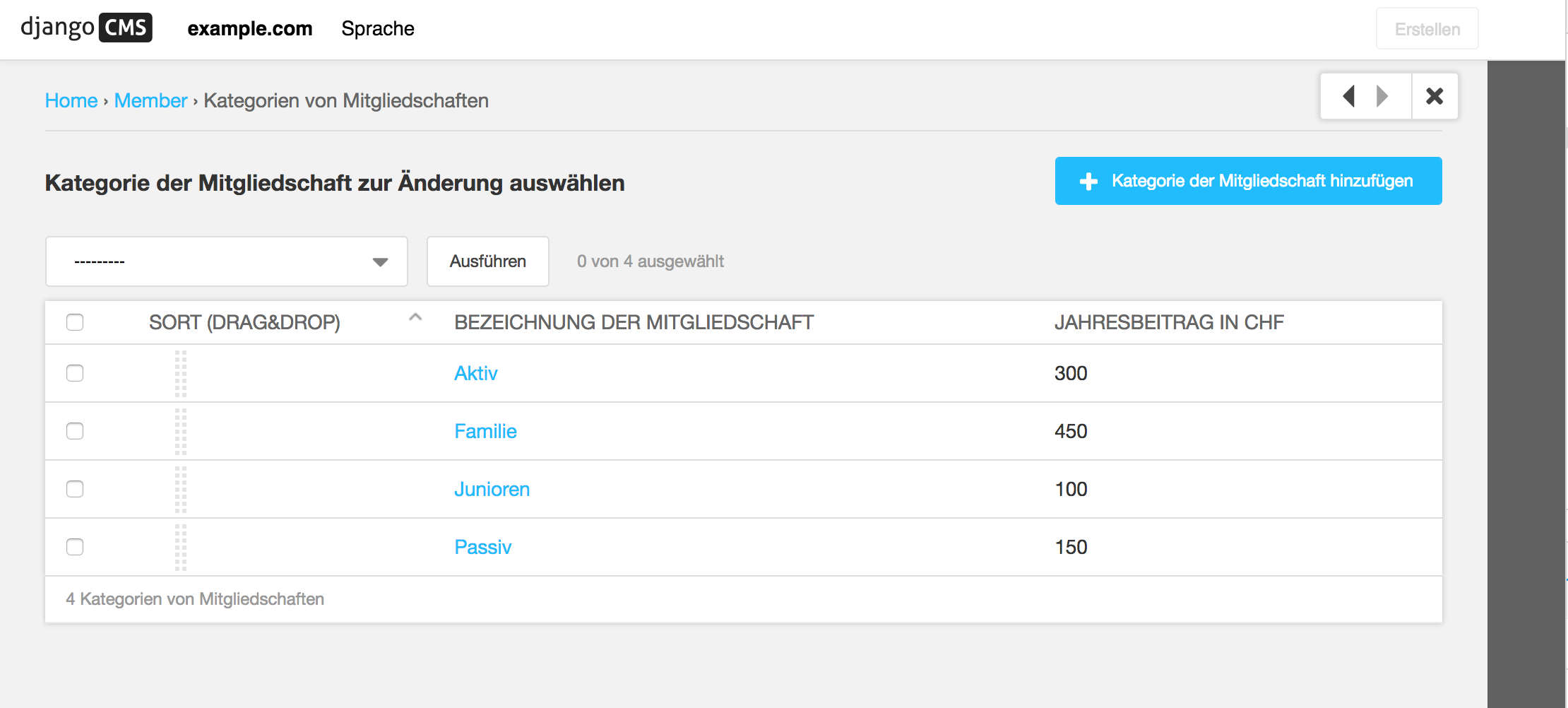Click the Ausführen button
Viewport: 1568px width, 708px height.
click(x=488, y=261)
